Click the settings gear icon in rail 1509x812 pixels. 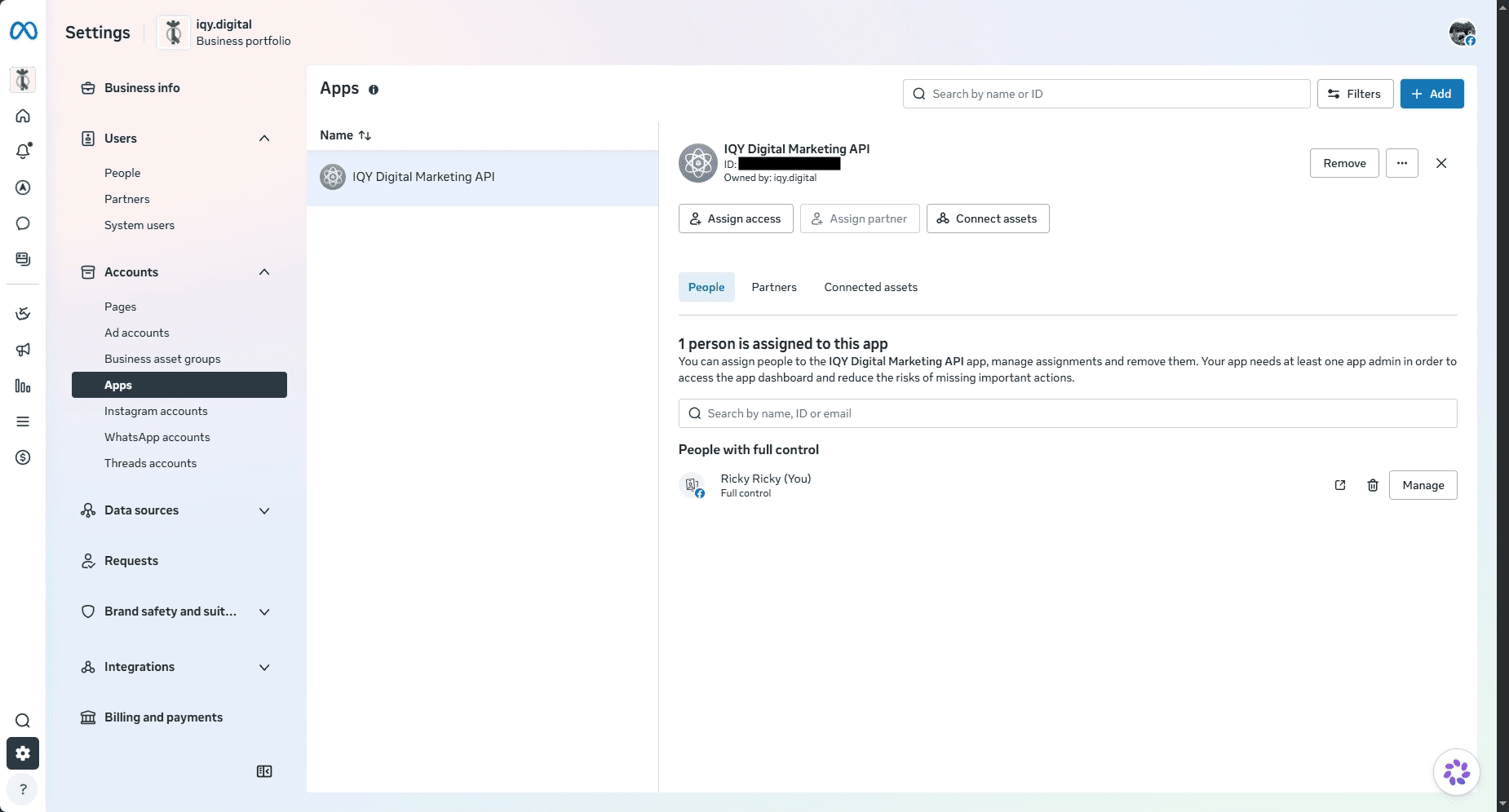click(23, 753)
